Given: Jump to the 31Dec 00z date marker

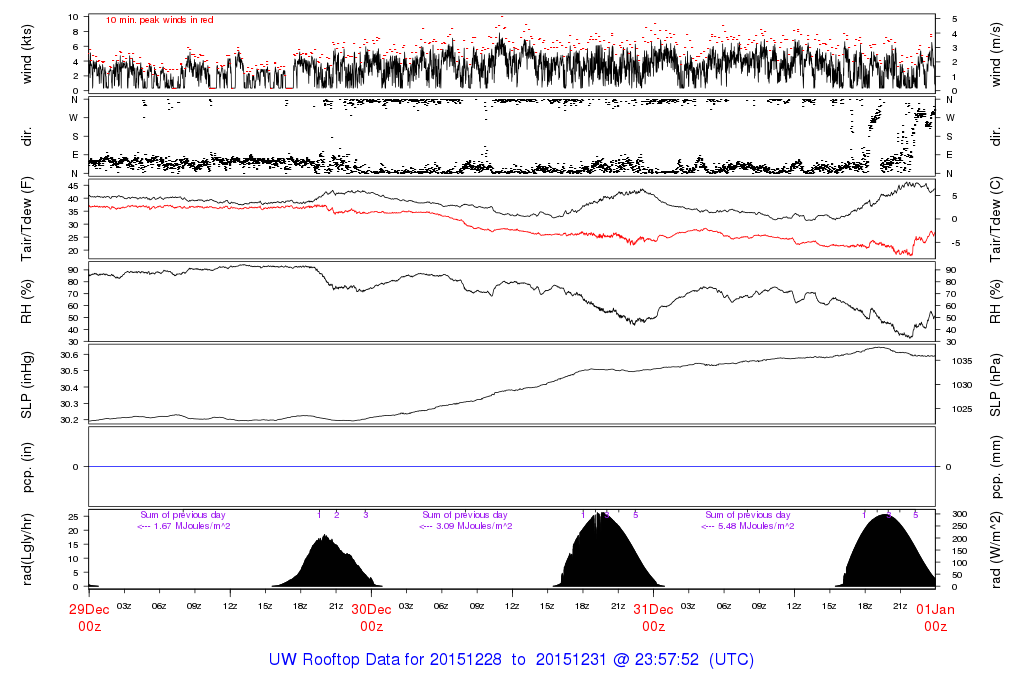Looking at the screenshot, I should click(x=653, y=617).
